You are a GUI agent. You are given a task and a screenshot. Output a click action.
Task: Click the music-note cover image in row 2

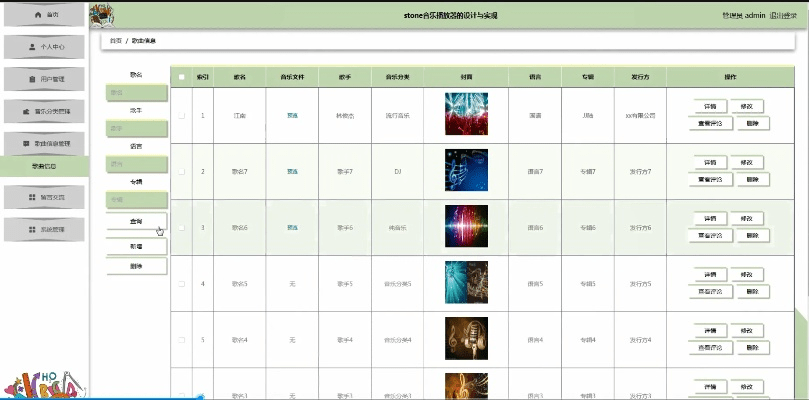pos(466,171)
